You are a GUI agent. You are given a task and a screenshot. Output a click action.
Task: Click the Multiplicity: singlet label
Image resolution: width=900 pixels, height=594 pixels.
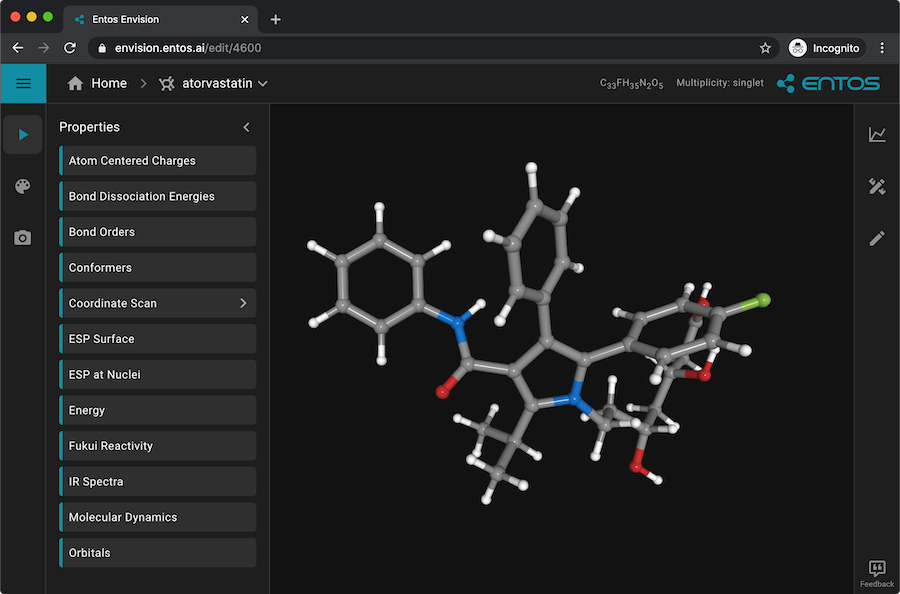720,83
